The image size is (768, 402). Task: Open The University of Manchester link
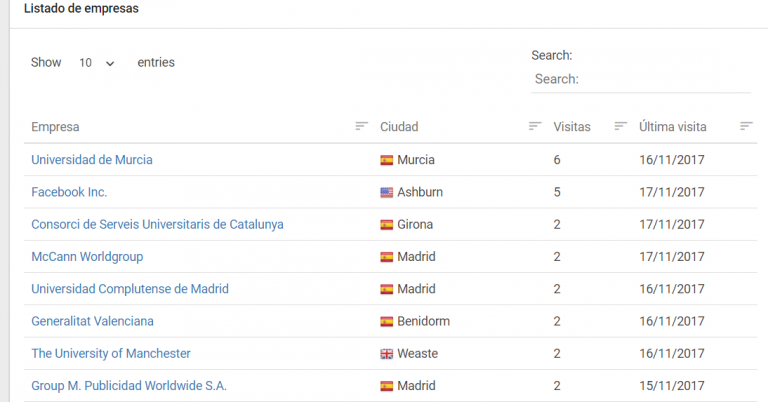tap(111, 354)
